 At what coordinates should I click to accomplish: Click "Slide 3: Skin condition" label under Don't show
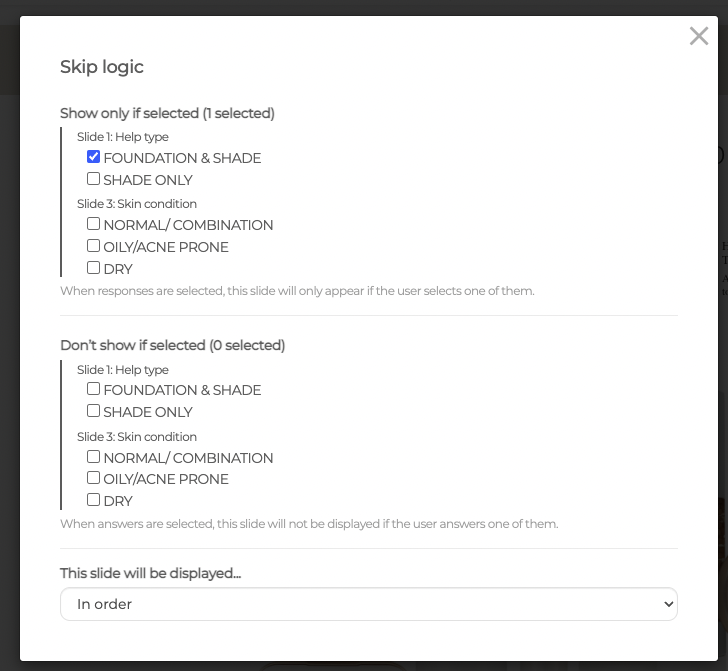click(137, 437)
